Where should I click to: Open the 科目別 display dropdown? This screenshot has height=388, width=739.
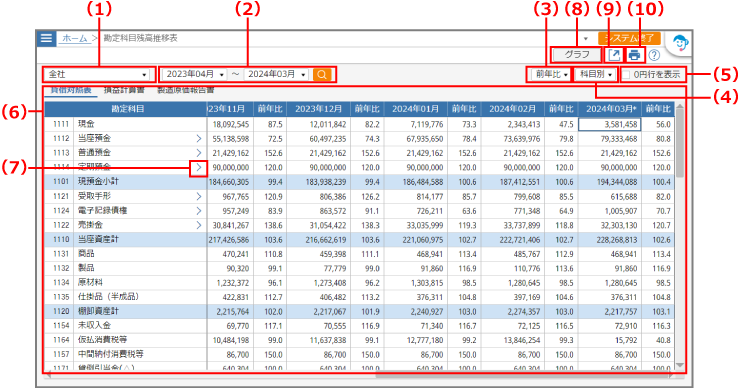pos(595,74)
